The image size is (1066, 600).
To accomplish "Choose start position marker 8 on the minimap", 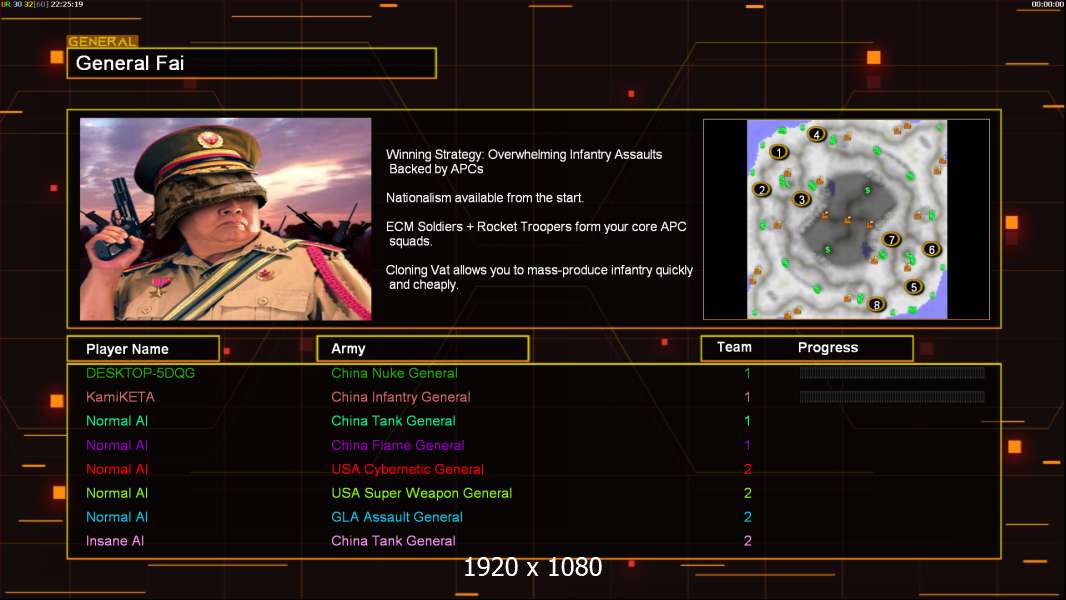I will [876, 304].
